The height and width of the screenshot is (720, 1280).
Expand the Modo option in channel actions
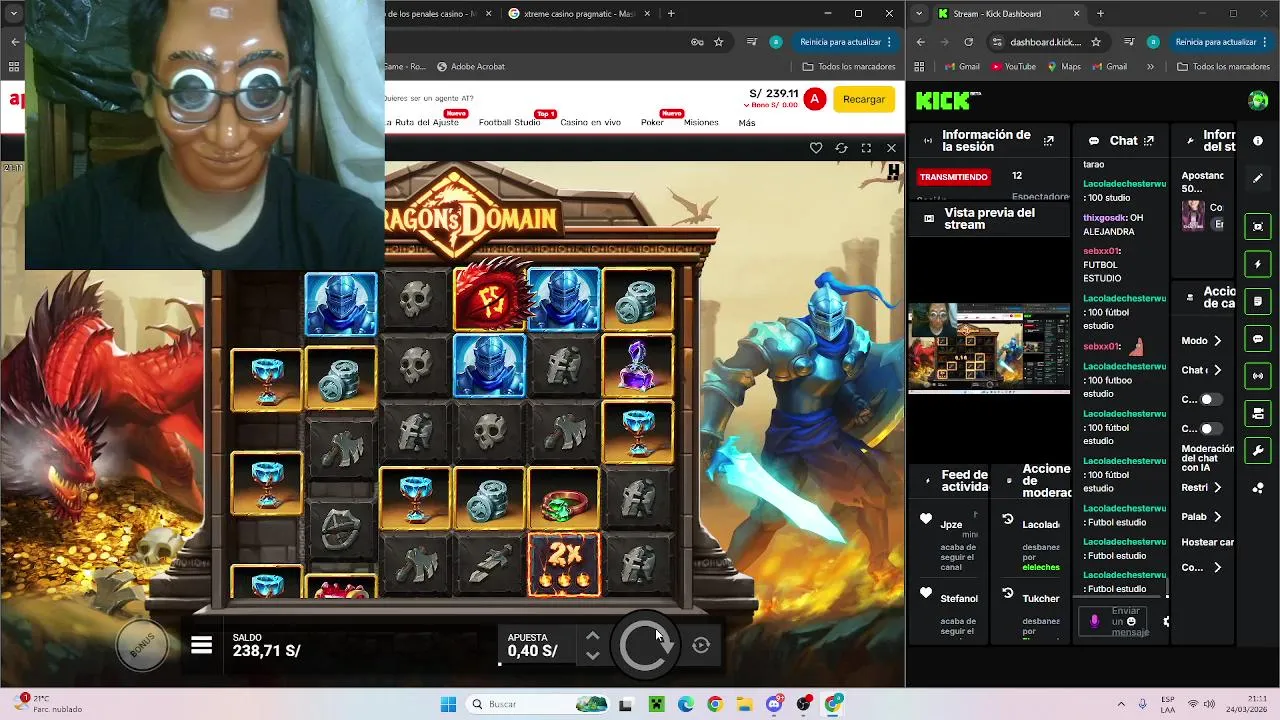1202,341
